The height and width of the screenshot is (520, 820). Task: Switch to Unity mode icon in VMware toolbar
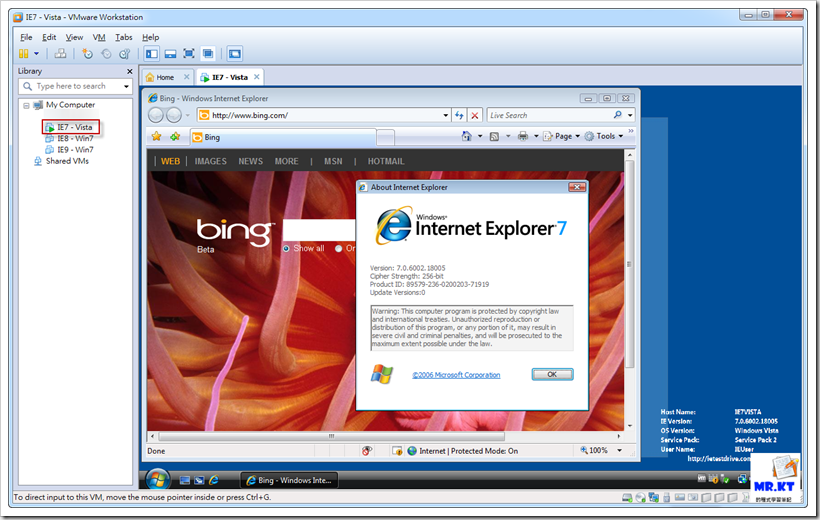coord(208,53)
